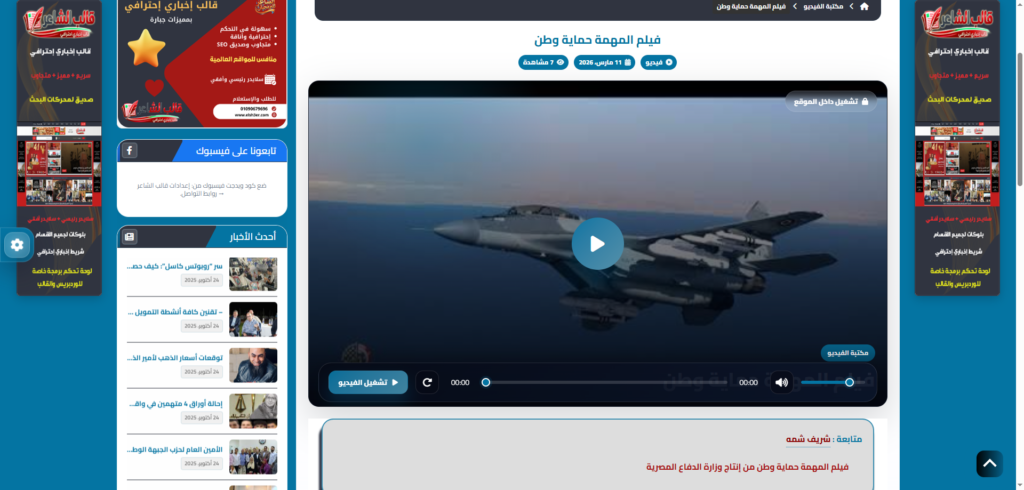Click the settings gear icon on left edge
This screenshot has height=490, width=1024.
[16, 245]
